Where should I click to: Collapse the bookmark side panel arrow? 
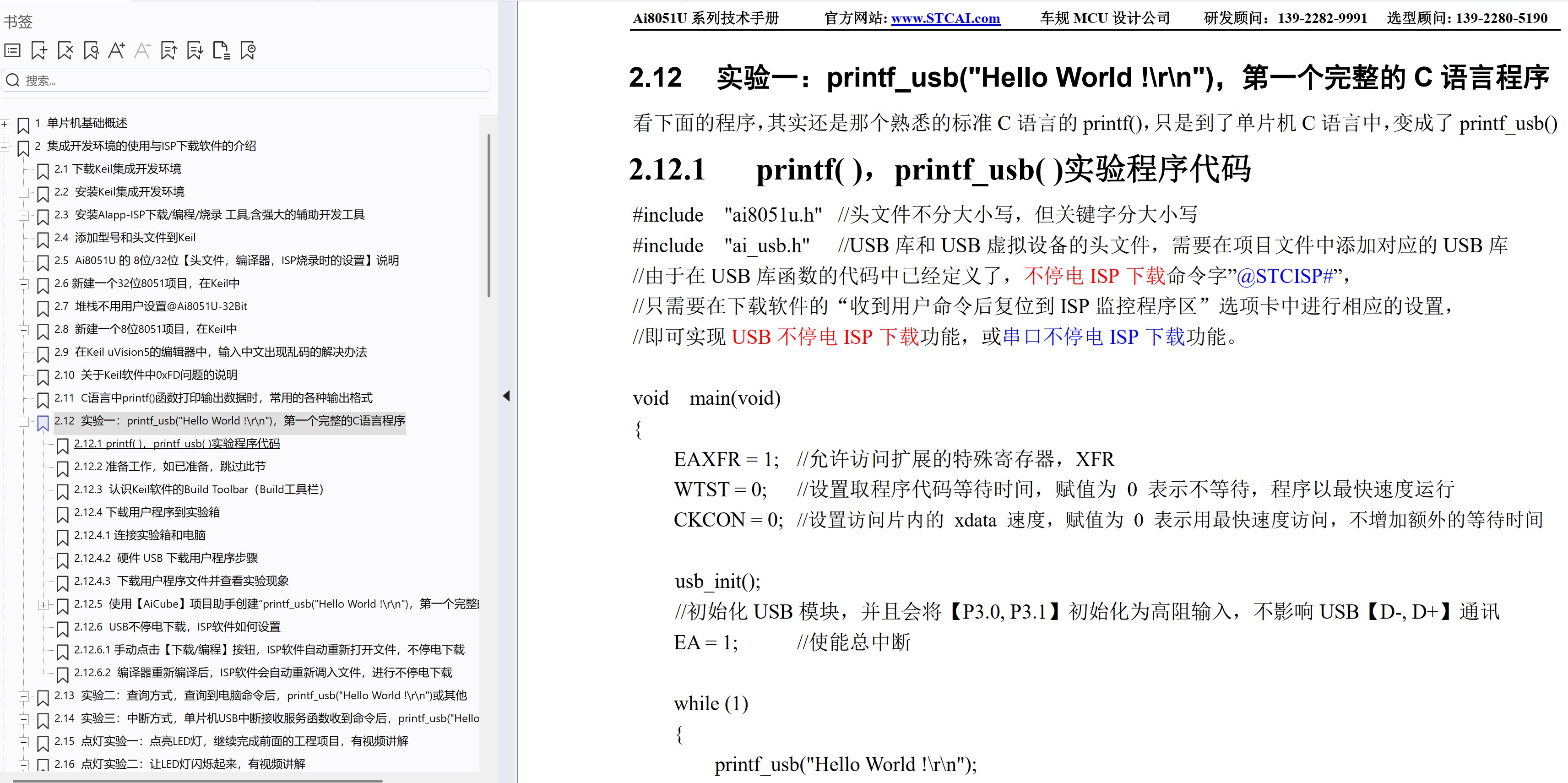(506, 396)
